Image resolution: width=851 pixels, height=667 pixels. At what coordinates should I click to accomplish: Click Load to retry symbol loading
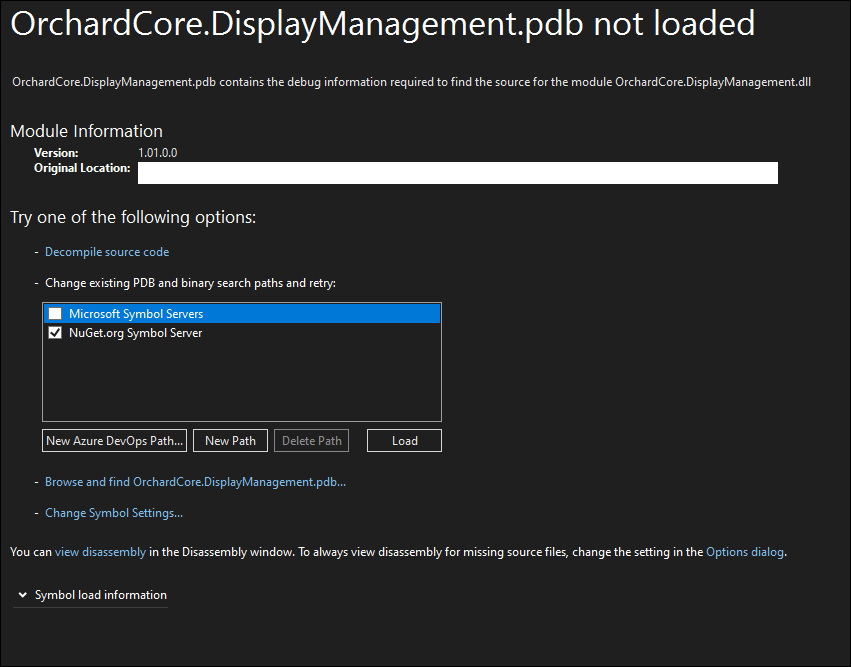(404, 440)
